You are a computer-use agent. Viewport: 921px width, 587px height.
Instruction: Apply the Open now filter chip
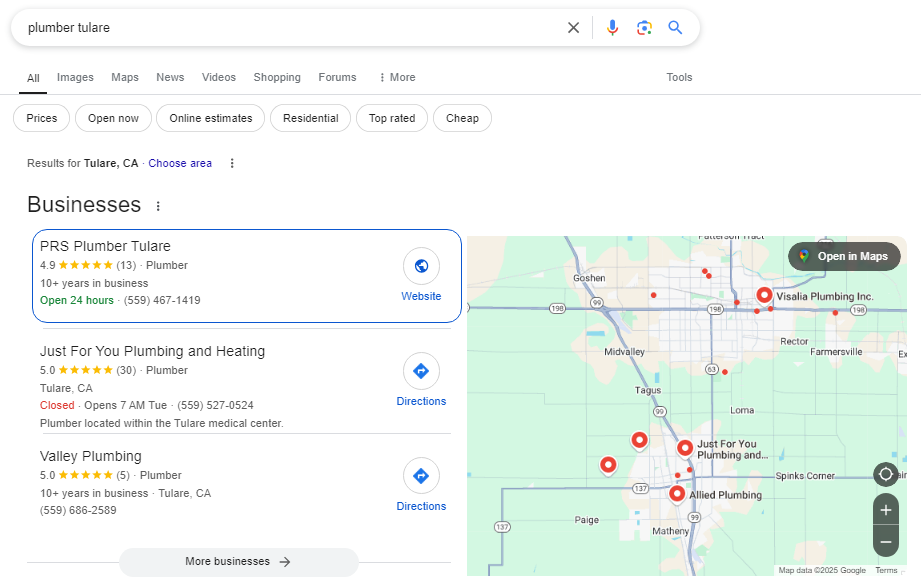113,118
